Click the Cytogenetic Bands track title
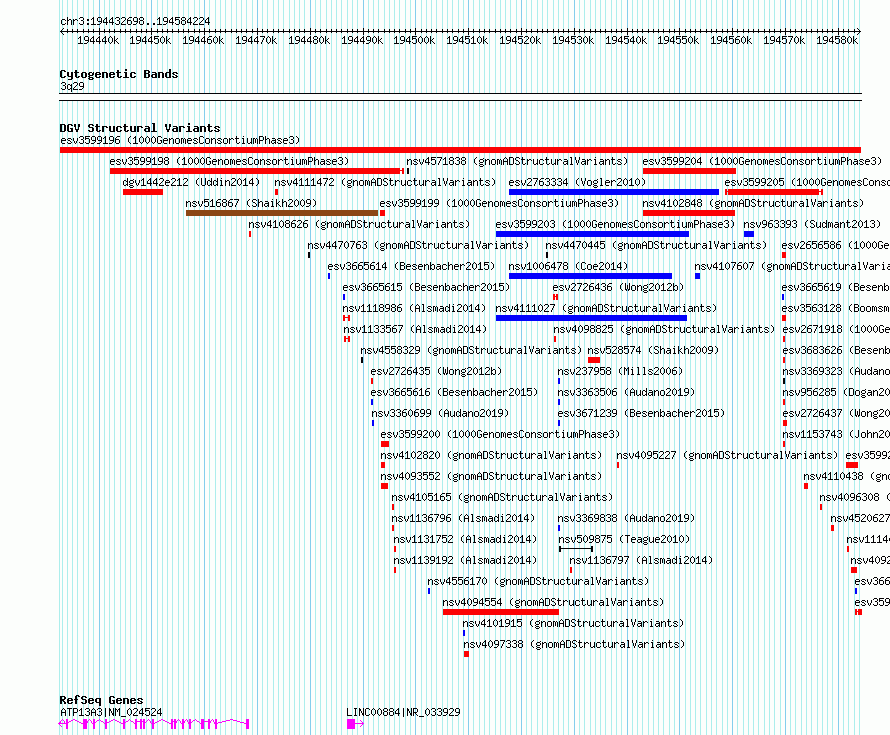Screen dimensions: 890x735 119,74
